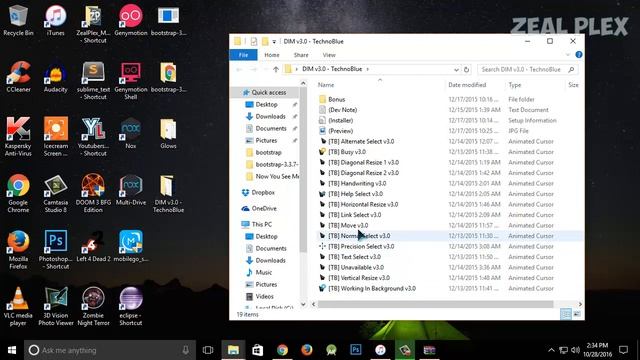Select the Audacity desktop icon
Image resolution: width=640 pixels, height=360 pixels.
coord(56,77)
